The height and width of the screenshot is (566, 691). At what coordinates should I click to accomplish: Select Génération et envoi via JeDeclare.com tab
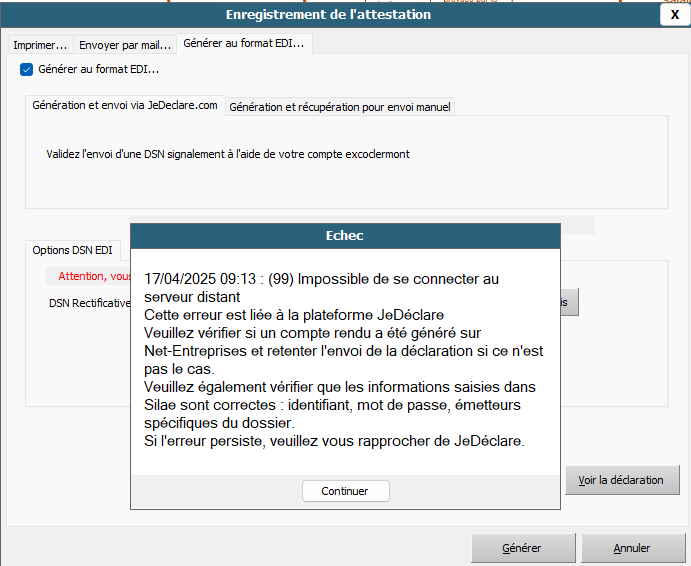pos(125,105)
